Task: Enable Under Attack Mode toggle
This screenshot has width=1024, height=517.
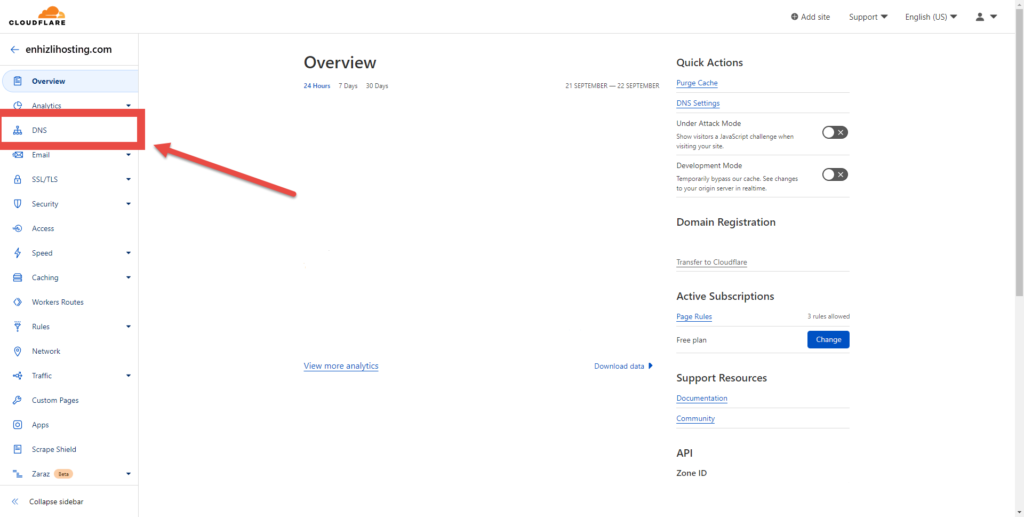Action: 834,132
